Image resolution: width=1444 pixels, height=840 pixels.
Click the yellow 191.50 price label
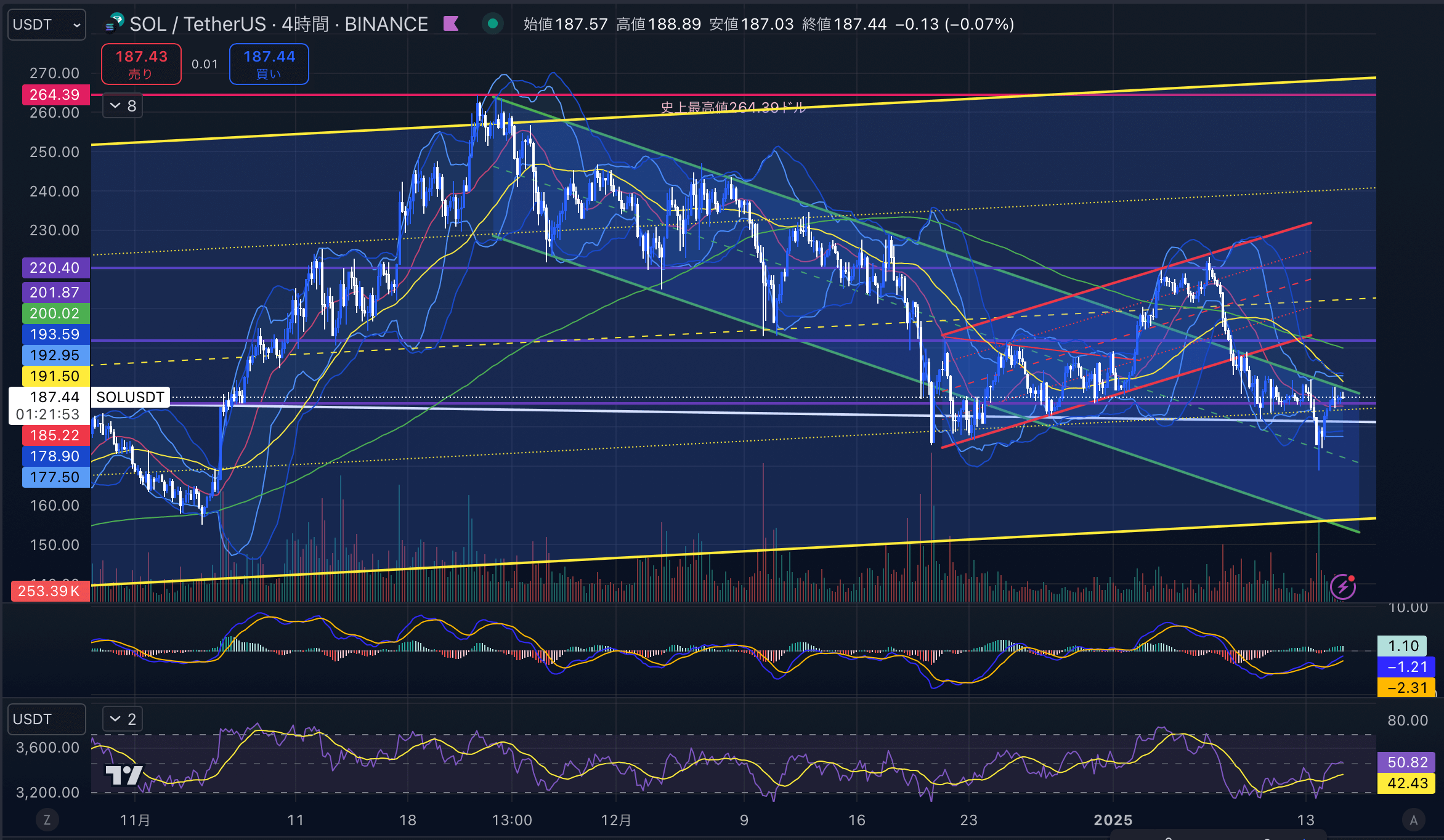[x=55, y=376]
